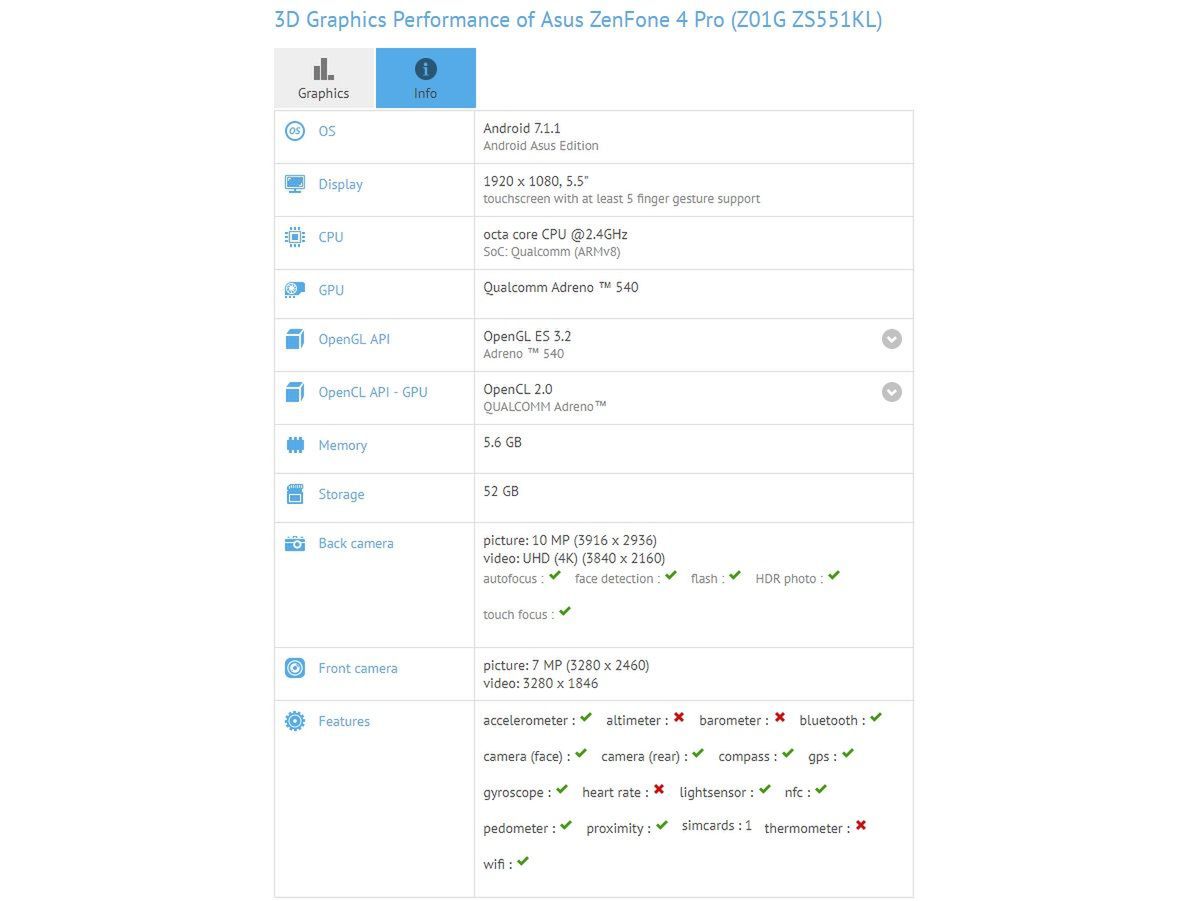Image resolution: width=1181 pixels, height=901 pixels.
Task: Click the picture: 10 MP (3916 x 2936) text
Action: (x=570, y=540)
